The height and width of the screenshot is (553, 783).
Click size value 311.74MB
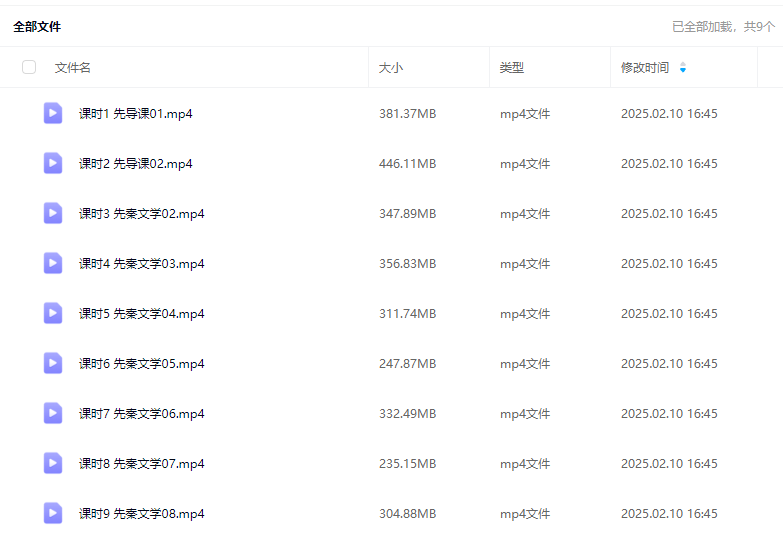click(x=407, y=314)
